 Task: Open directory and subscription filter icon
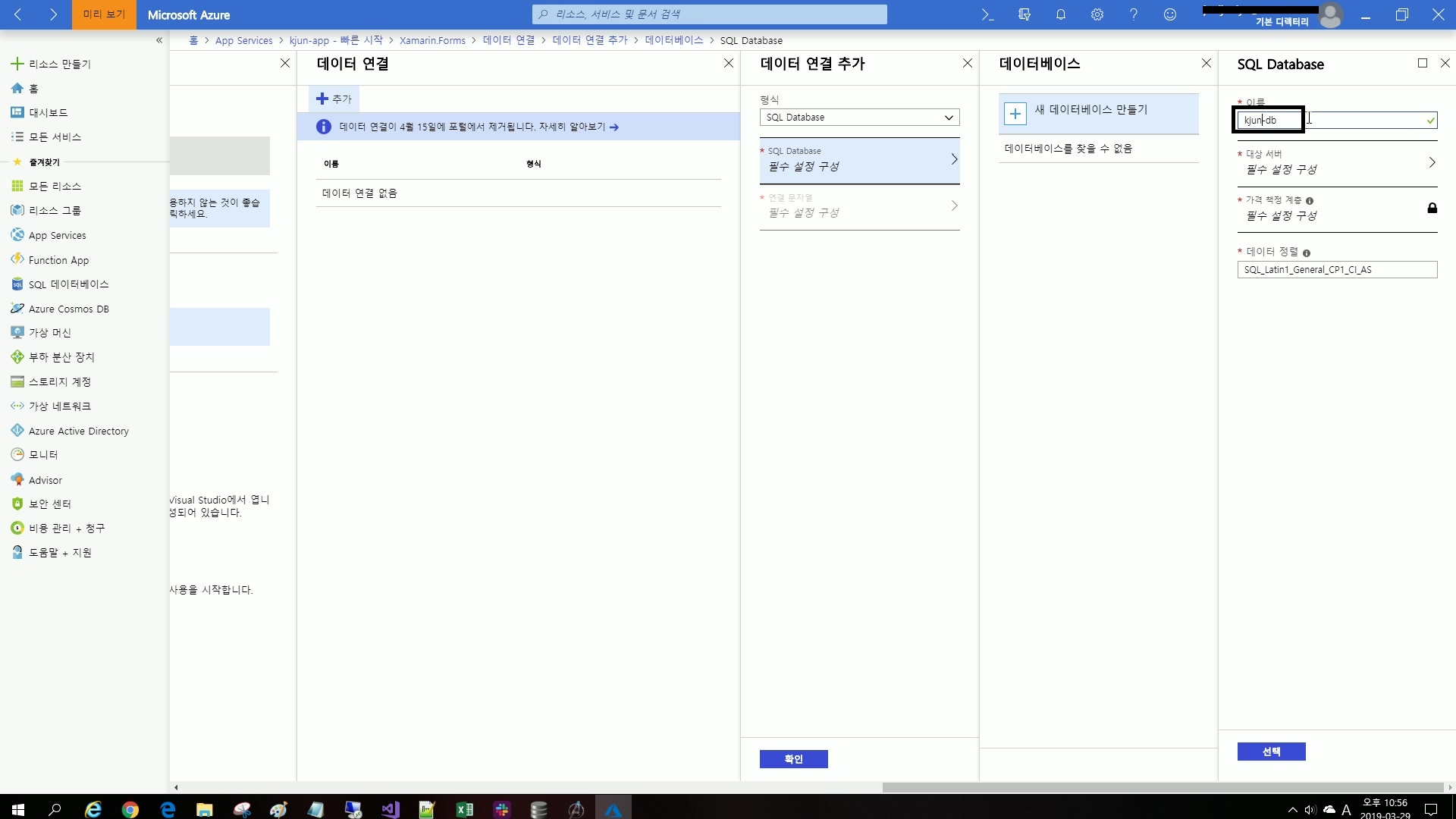point(1024,14)
